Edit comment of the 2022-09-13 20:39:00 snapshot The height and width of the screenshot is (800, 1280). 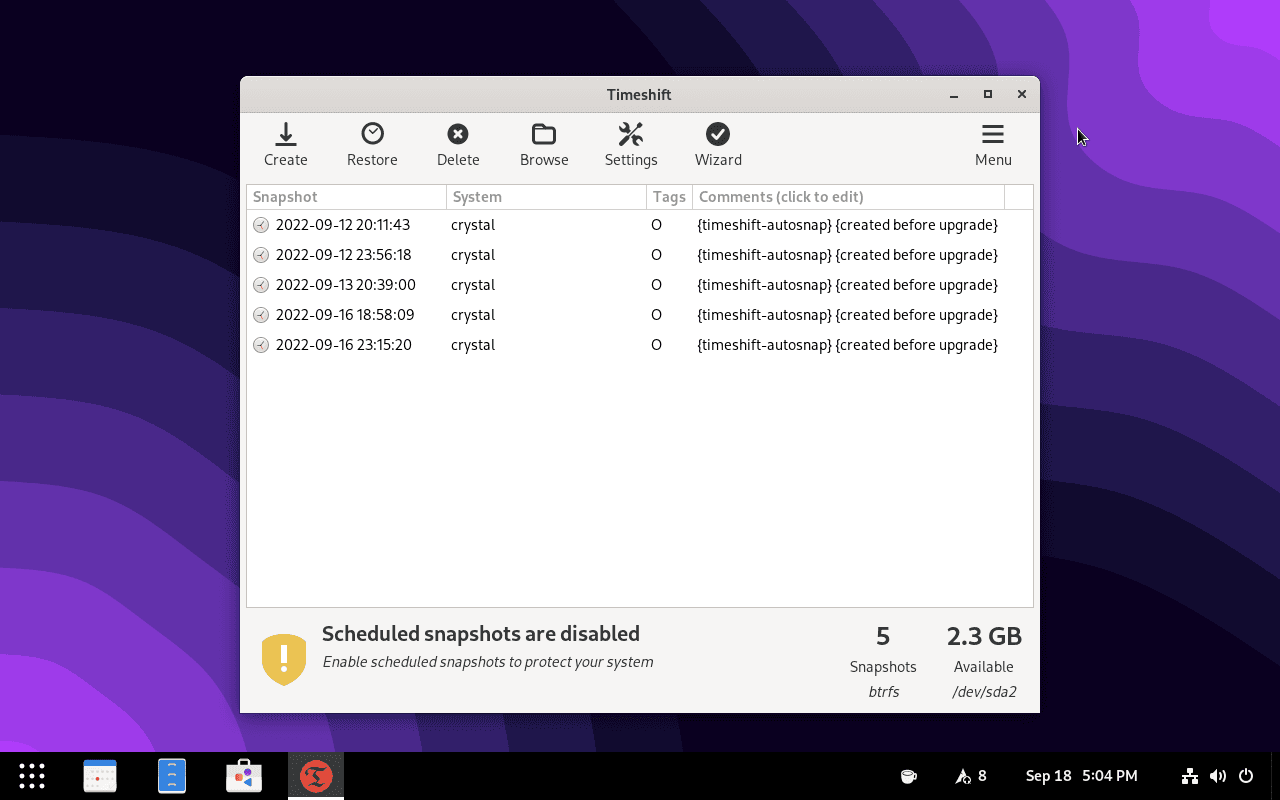click(847, 285)
